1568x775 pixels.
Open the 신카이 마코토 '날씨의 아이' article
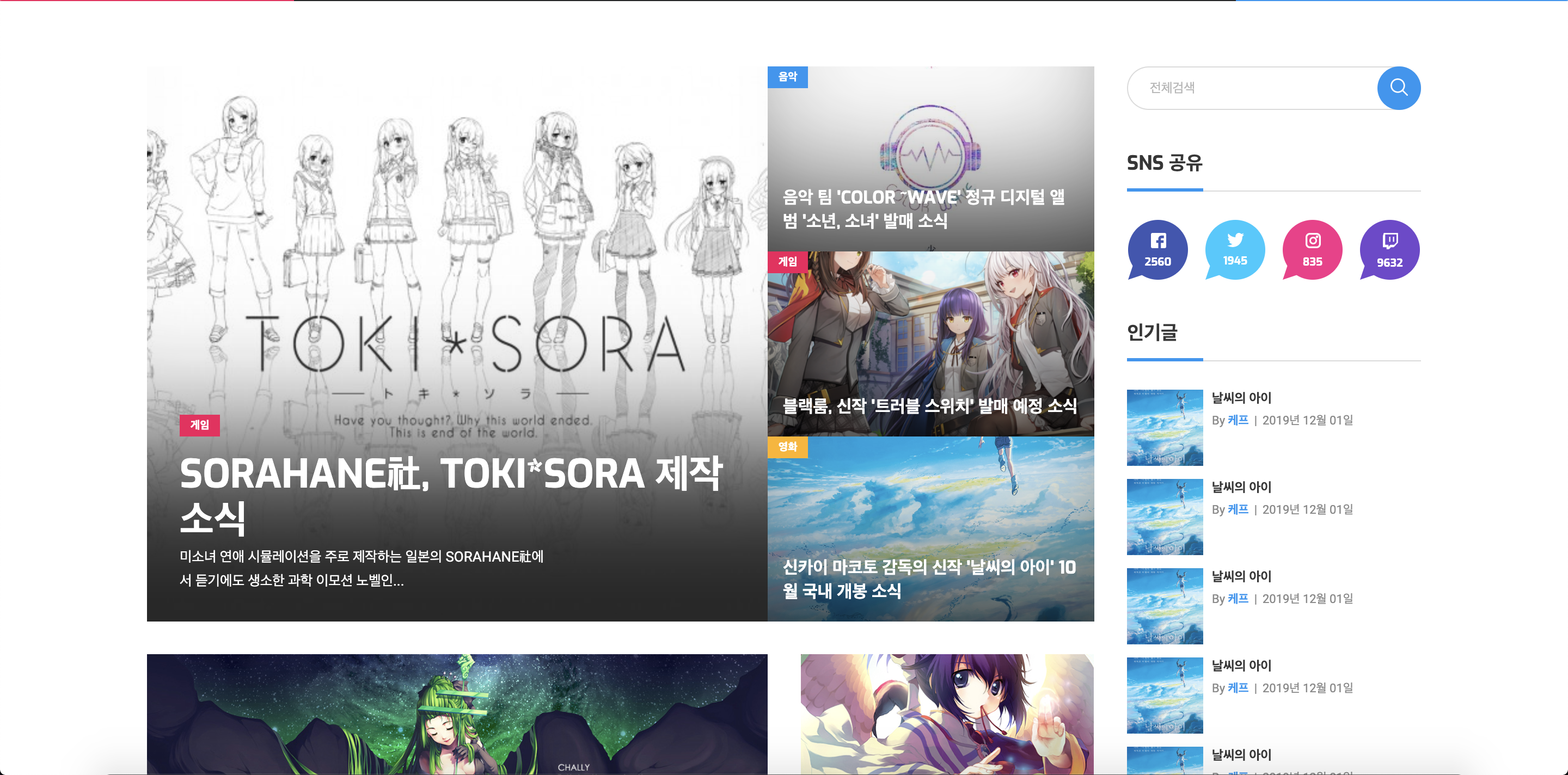tap(929, 579)
